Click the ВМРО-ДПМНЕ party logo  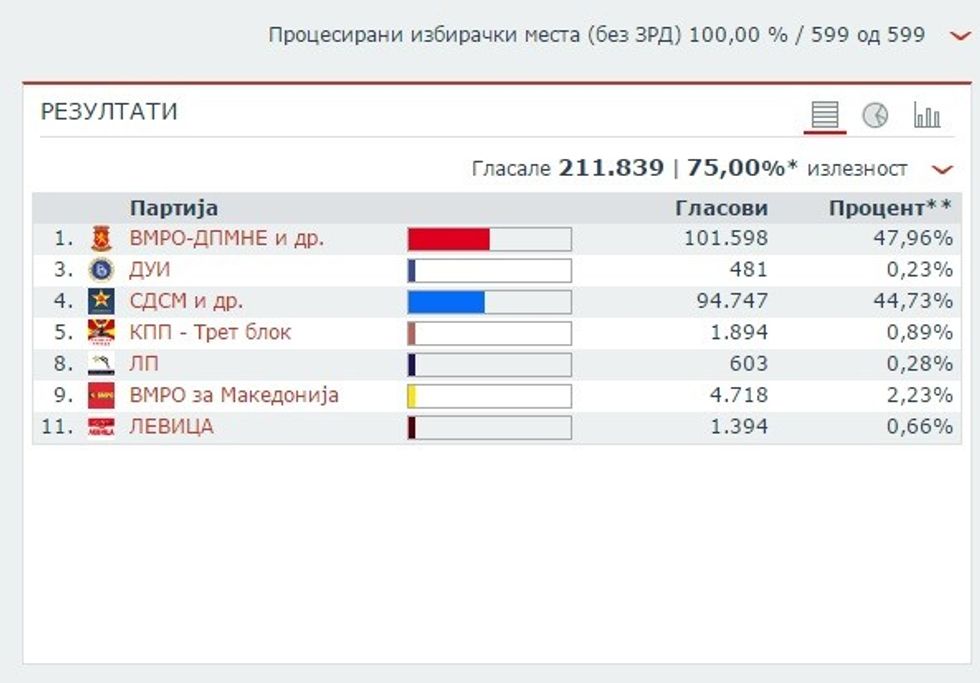[x=101, y=239]
